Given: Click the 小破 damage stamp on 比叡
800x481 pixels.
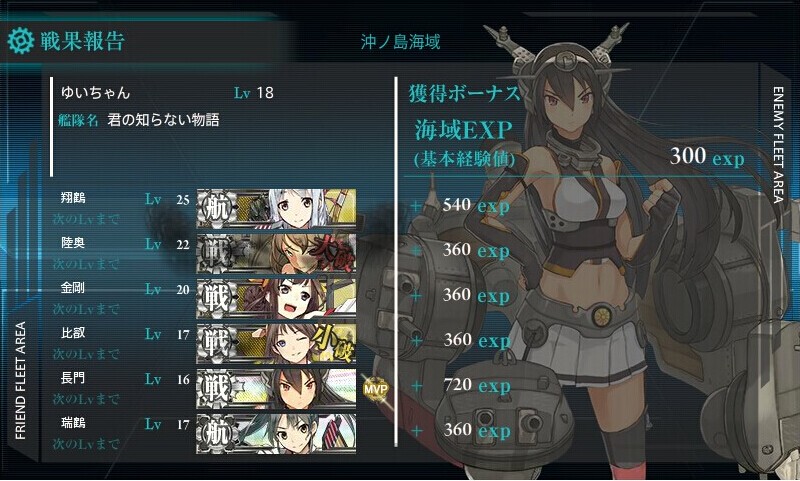Looking at the screenshot, I should (333, 343).
